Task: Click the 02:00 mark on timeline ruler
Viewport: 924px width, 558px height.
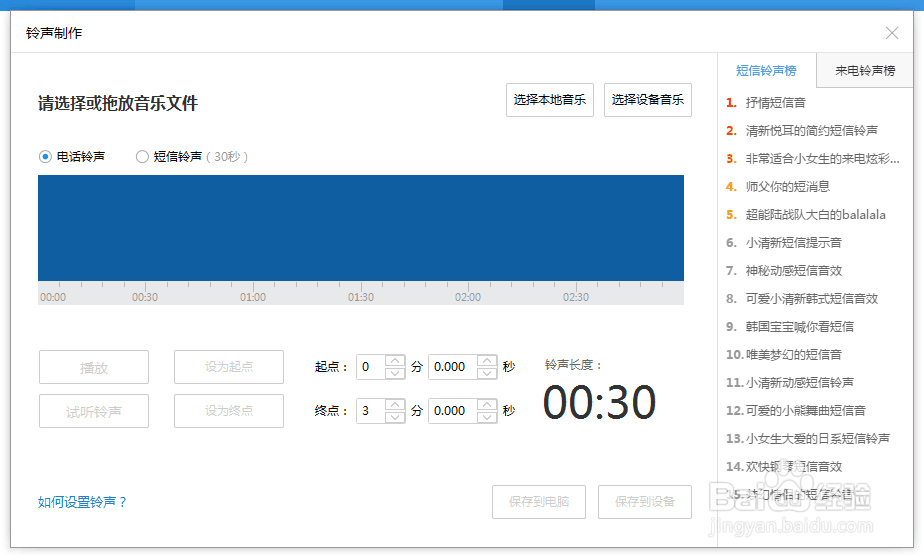Action: click(468, 297)
